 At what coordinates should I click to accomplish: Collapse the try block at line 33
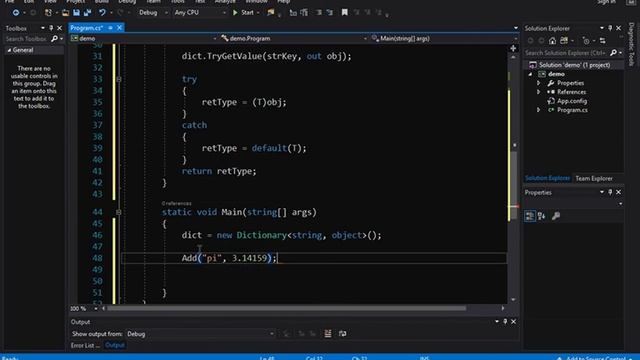click(x=119, y=79)
